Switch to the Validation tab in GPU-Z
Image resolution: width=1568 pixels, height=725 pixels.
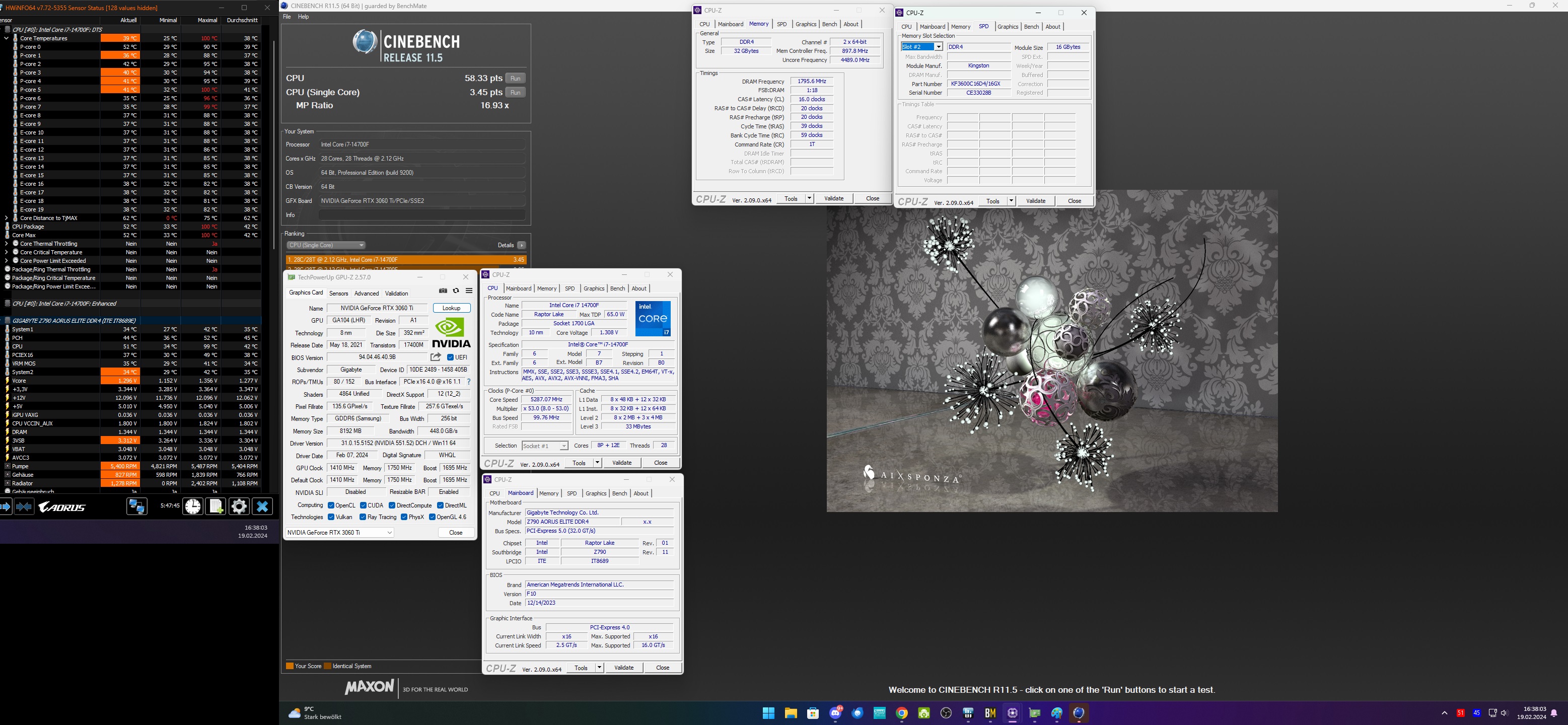coord(396,294)
